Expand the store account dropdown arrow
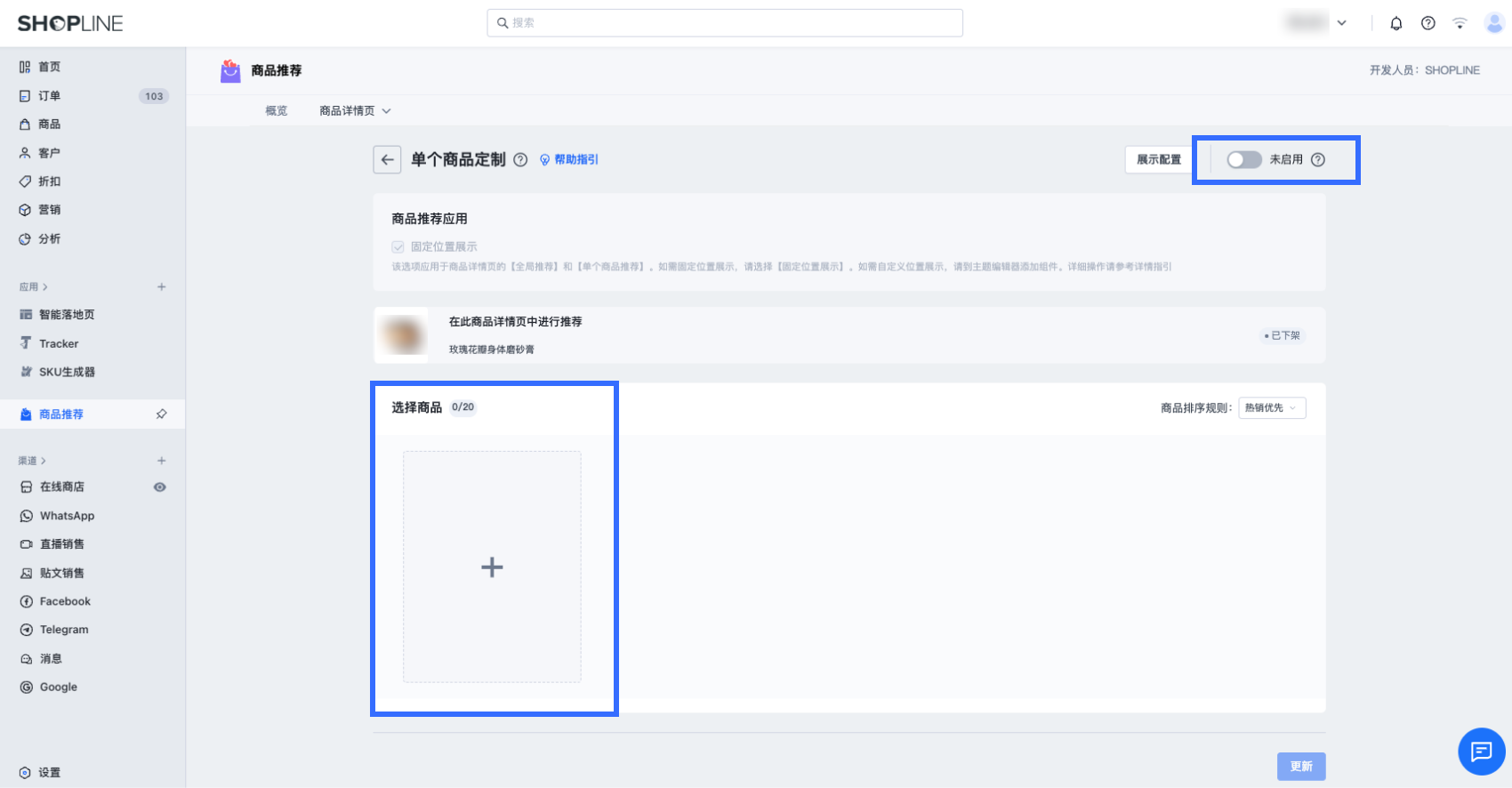 pyautogui.click(x=1342, y=23)
